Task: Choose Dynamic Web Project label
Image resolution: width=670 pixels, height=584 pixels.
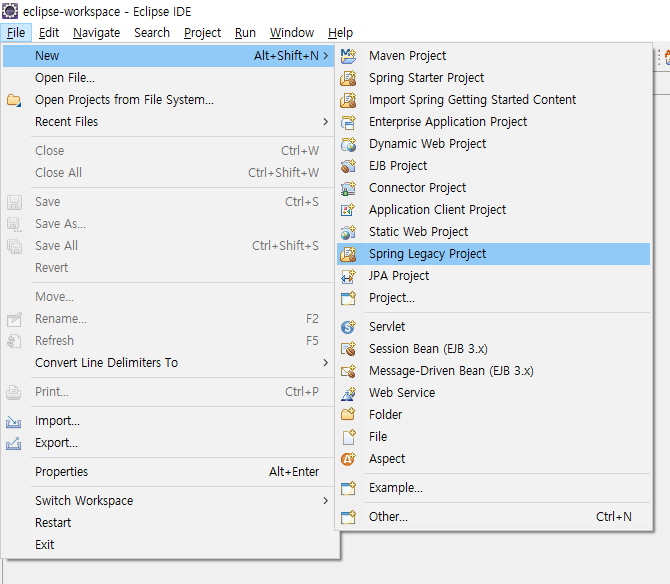Action: (427, 144)
